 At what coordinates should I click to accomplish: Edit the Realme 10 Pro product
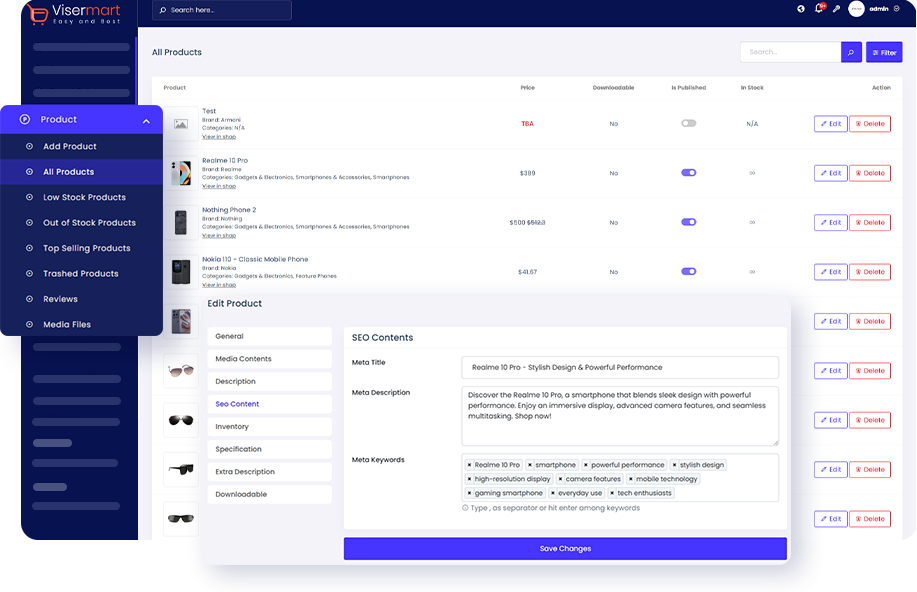[x=830, y=173]
